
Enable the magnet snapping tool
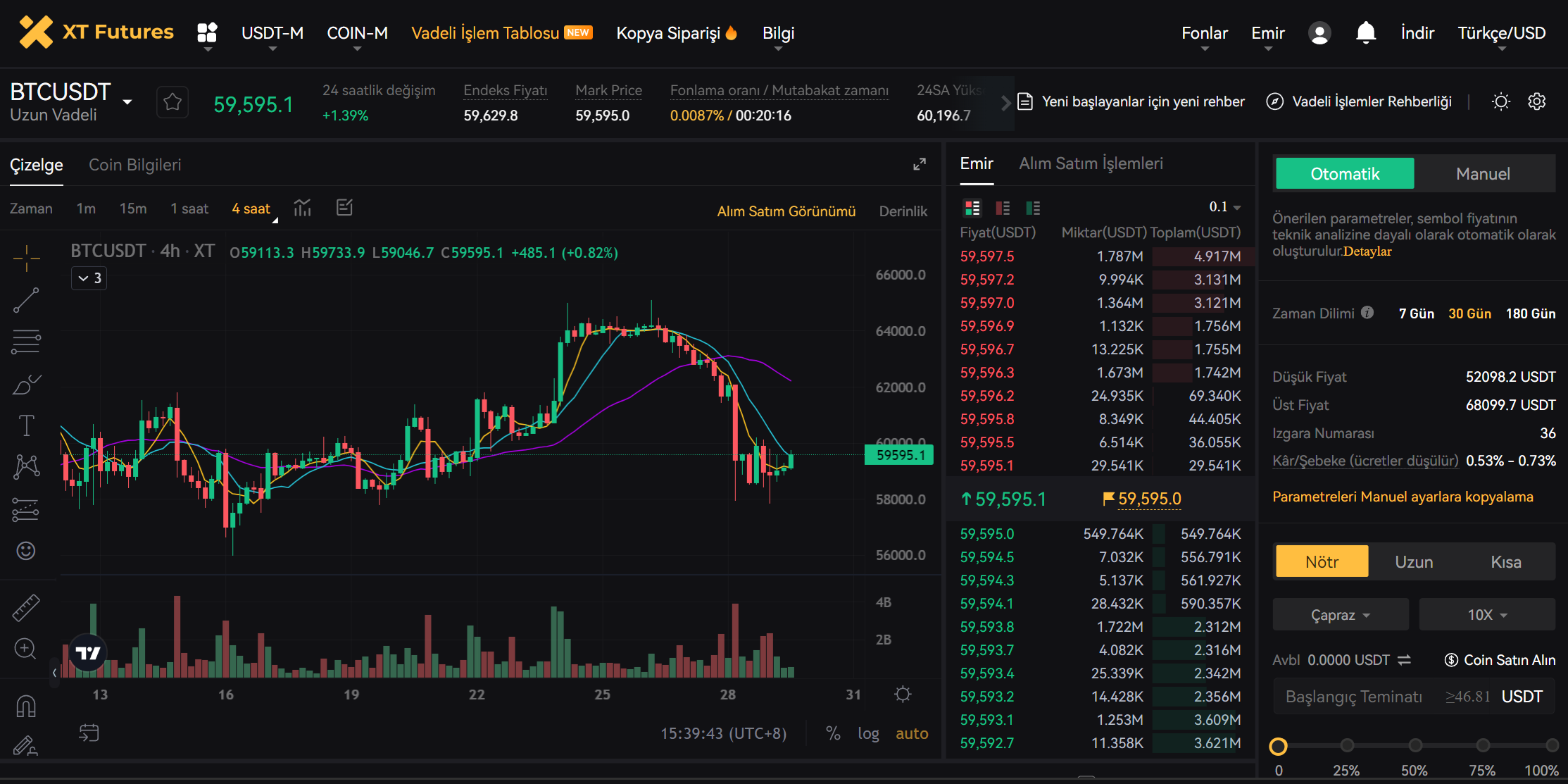[x=26, y=704]
